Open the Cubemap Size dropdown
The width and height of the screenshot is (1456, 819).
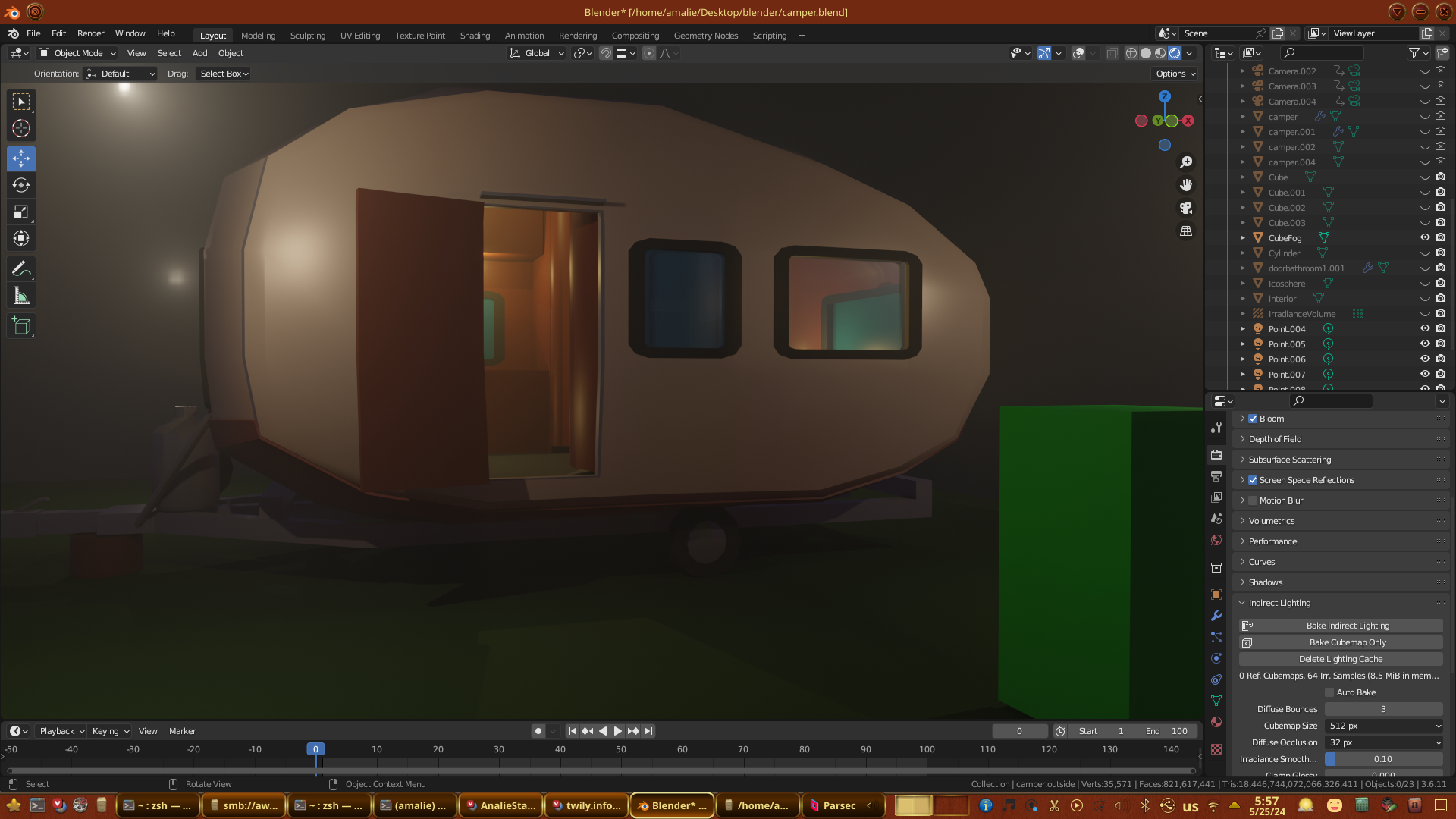(1384, 726)
